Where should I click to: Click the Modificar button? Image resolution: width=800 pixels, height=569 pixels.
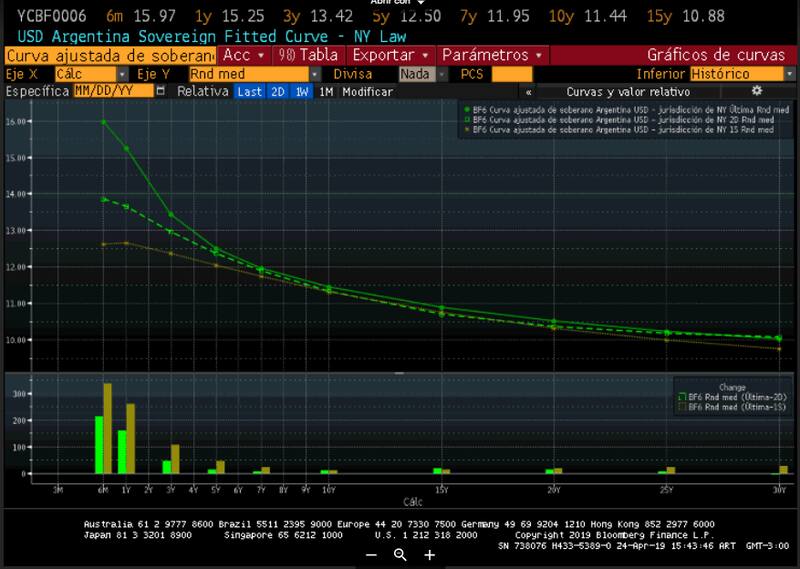[x=370, y=91]
